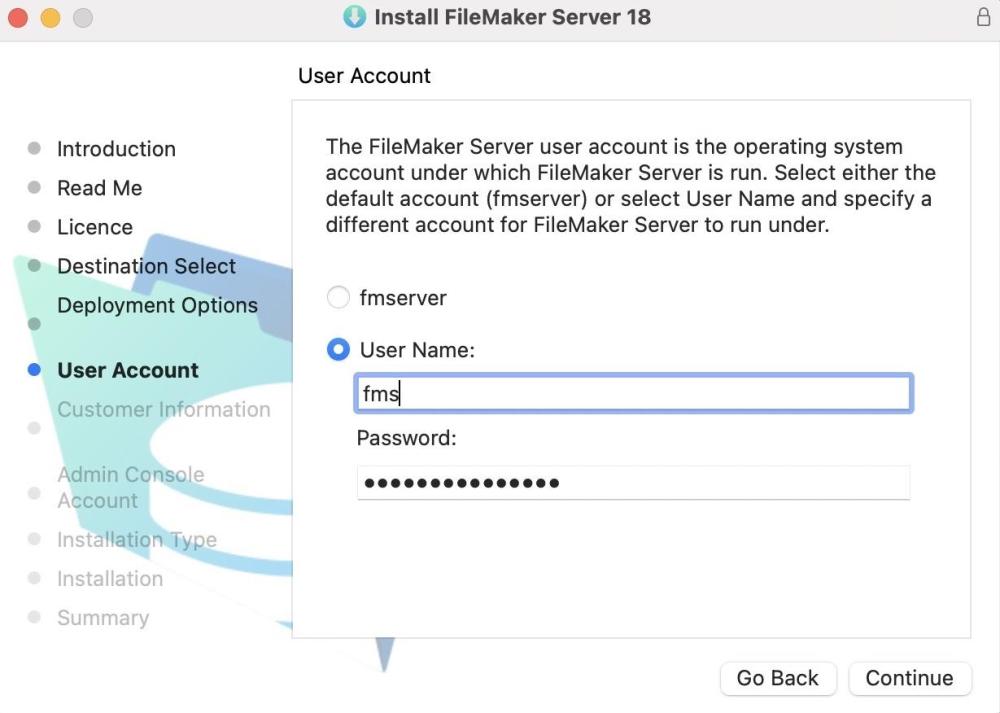This screenshot has height=713, width=1000.
Task: Click the blue bullet beside User Account
Action: (34, 370)
